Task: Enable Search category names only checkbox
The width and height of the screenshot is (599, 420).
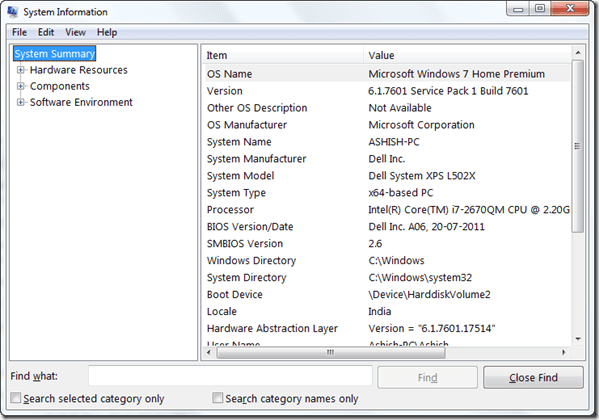Action: point(217,398)
